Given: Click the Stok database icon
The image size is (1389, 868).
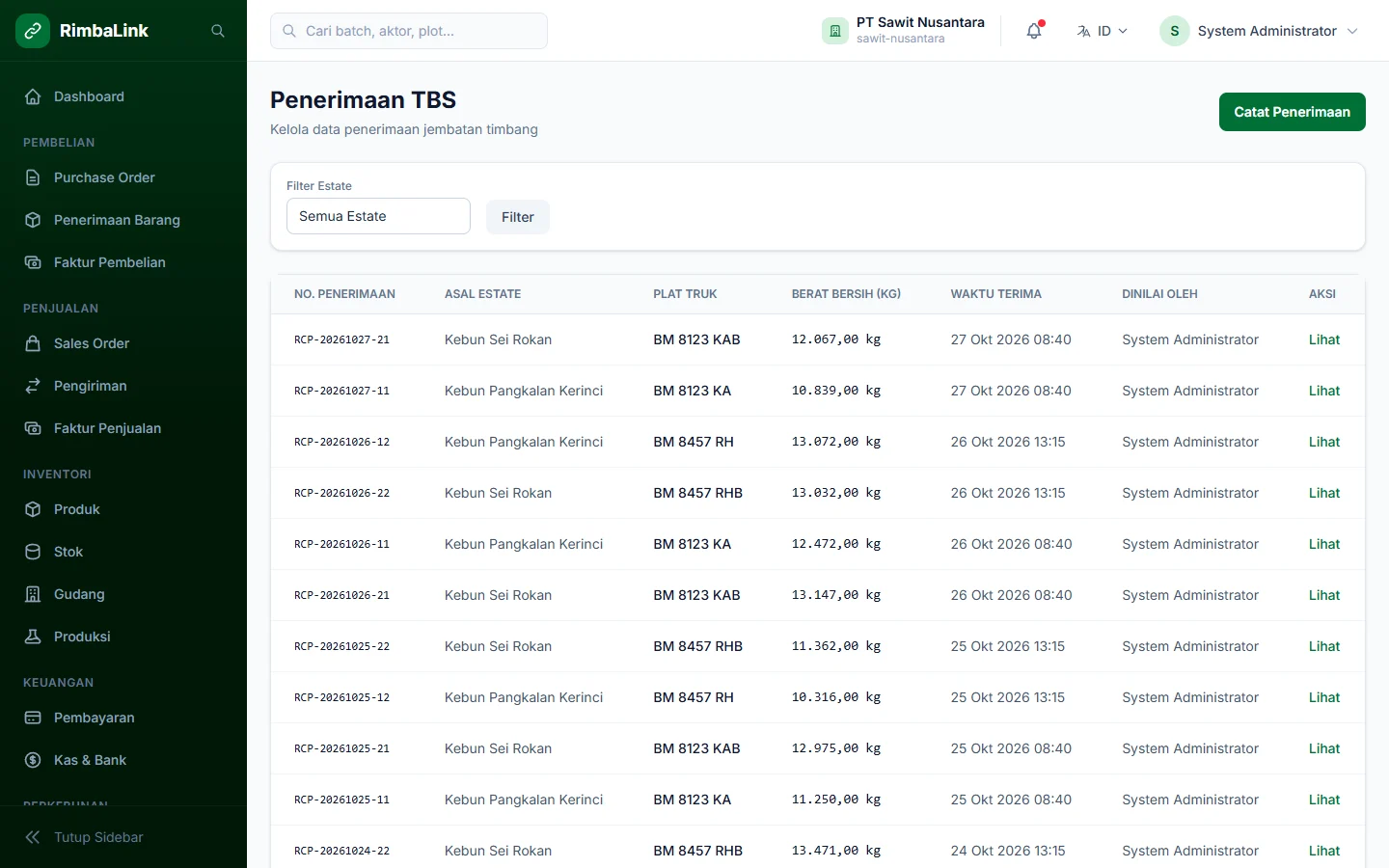Looking at the screenshot, I should pos(33,552).
